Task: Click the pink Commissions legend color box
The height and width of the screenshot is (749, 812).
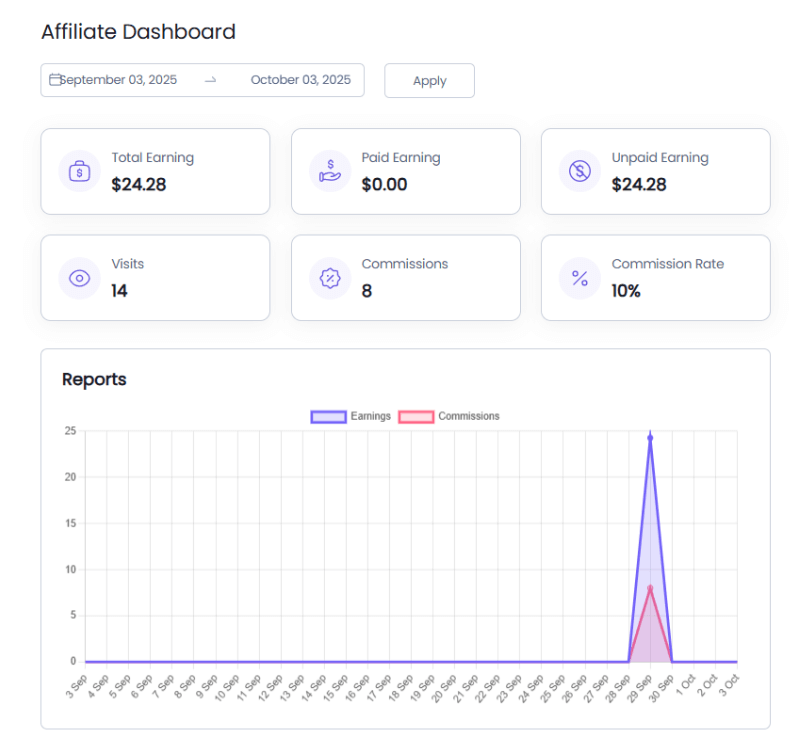Action: coord(416,416)
